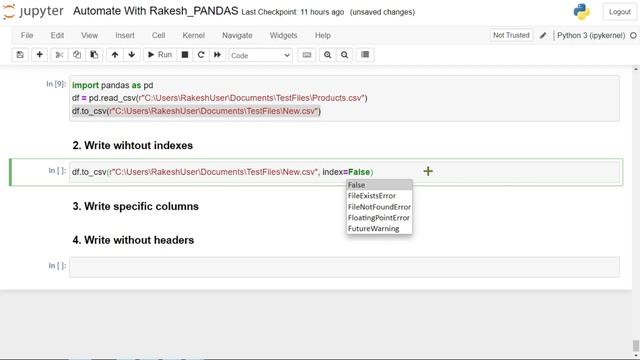Toggle table of contents icon
This screenshot has width=640, height=360.
tap(365, 55)
